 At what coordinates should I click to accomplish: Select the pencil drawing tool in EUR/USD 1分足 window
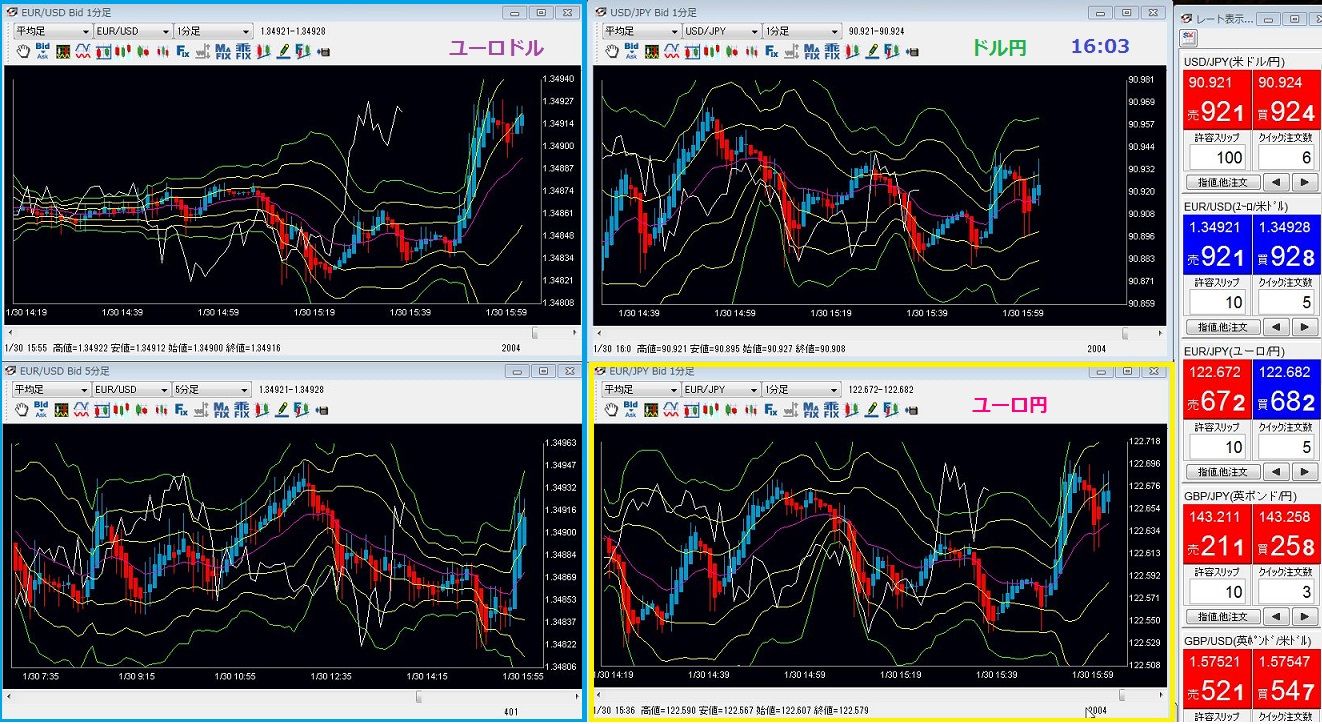click(x=283, y=51)
